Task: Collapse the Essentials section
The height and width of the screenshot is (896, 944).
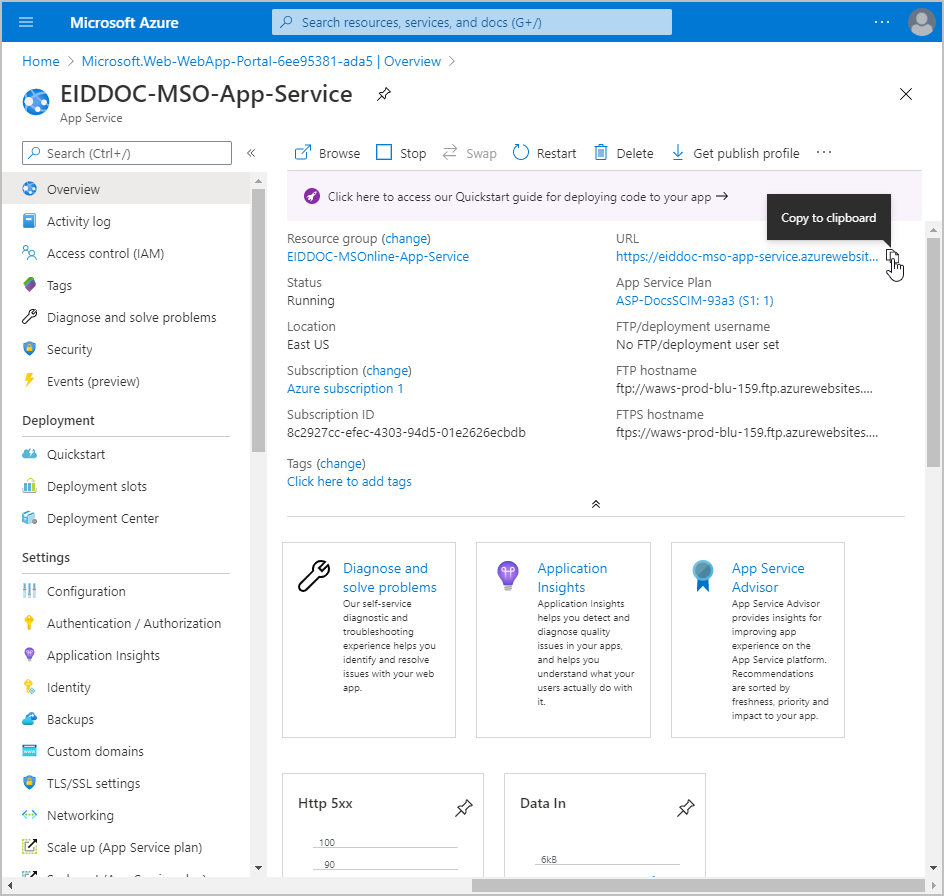Action: click(x=596, y=504)
